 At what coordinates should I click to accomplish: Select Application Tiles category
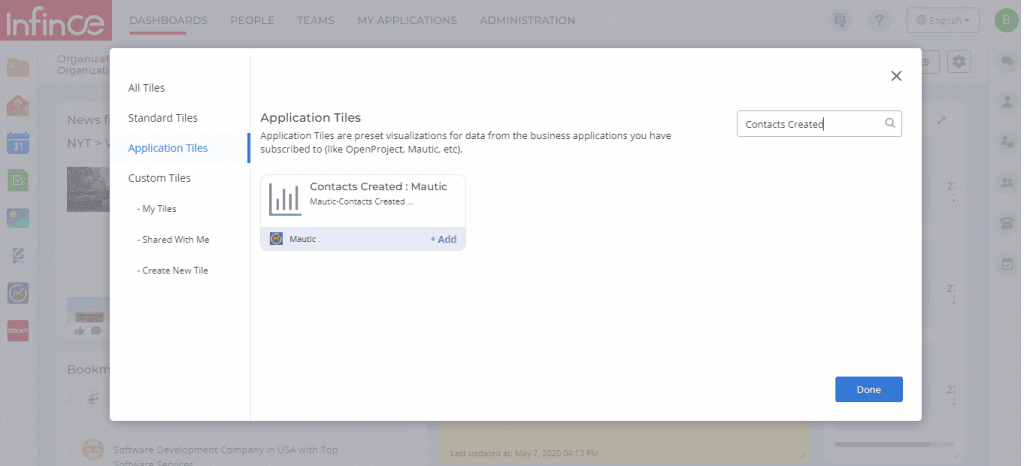(168, 148)
